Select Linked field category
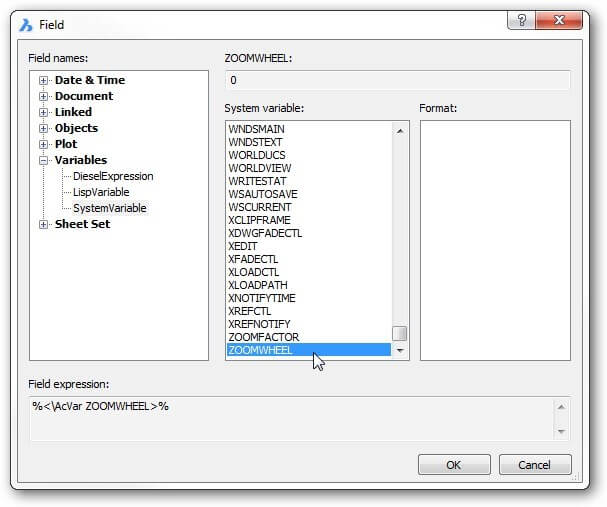 pos(74,112)
